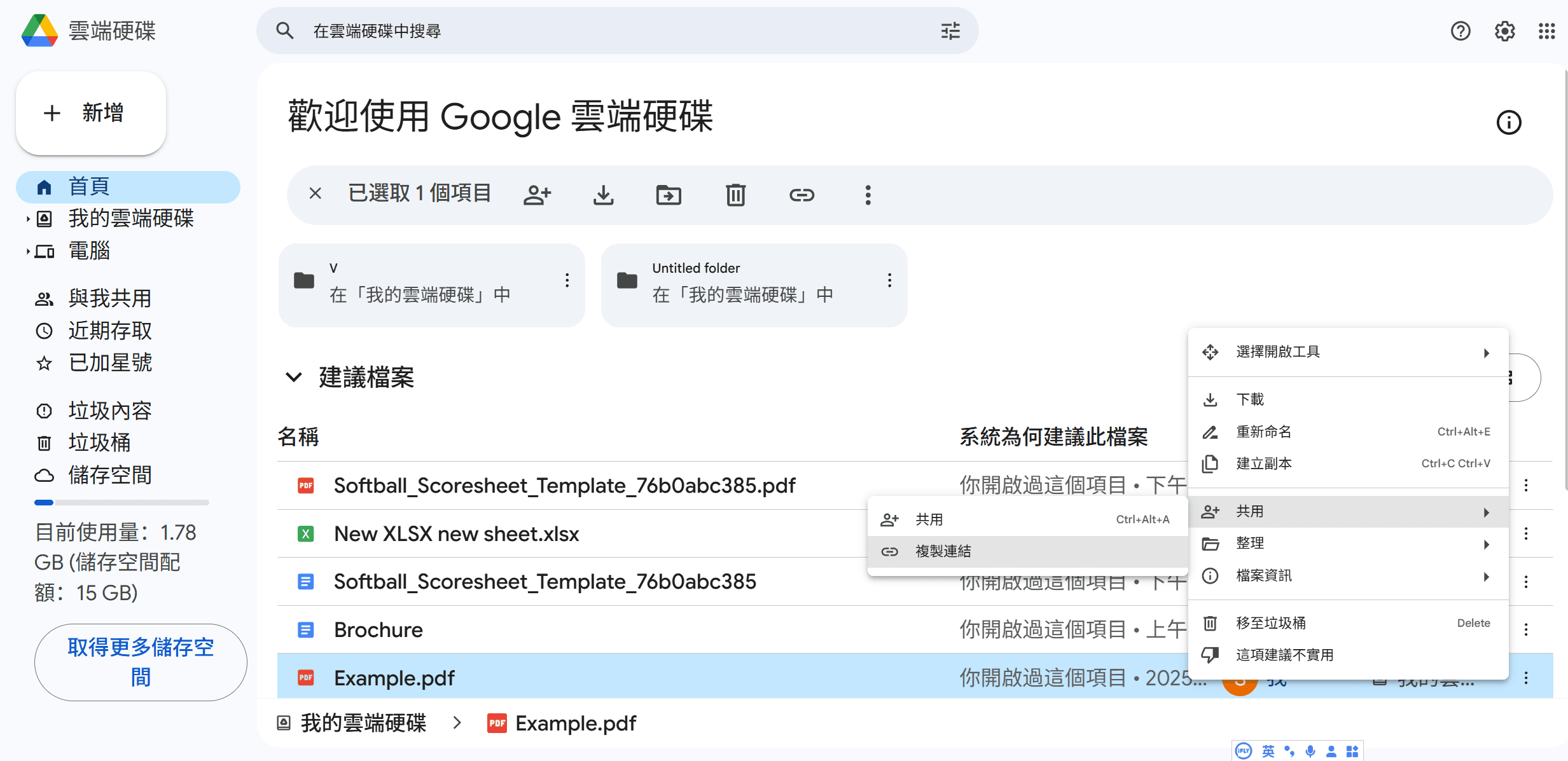Open 垃圾內容 in sidebar
Screen dimensions: 1568x761
pos(128,411)
